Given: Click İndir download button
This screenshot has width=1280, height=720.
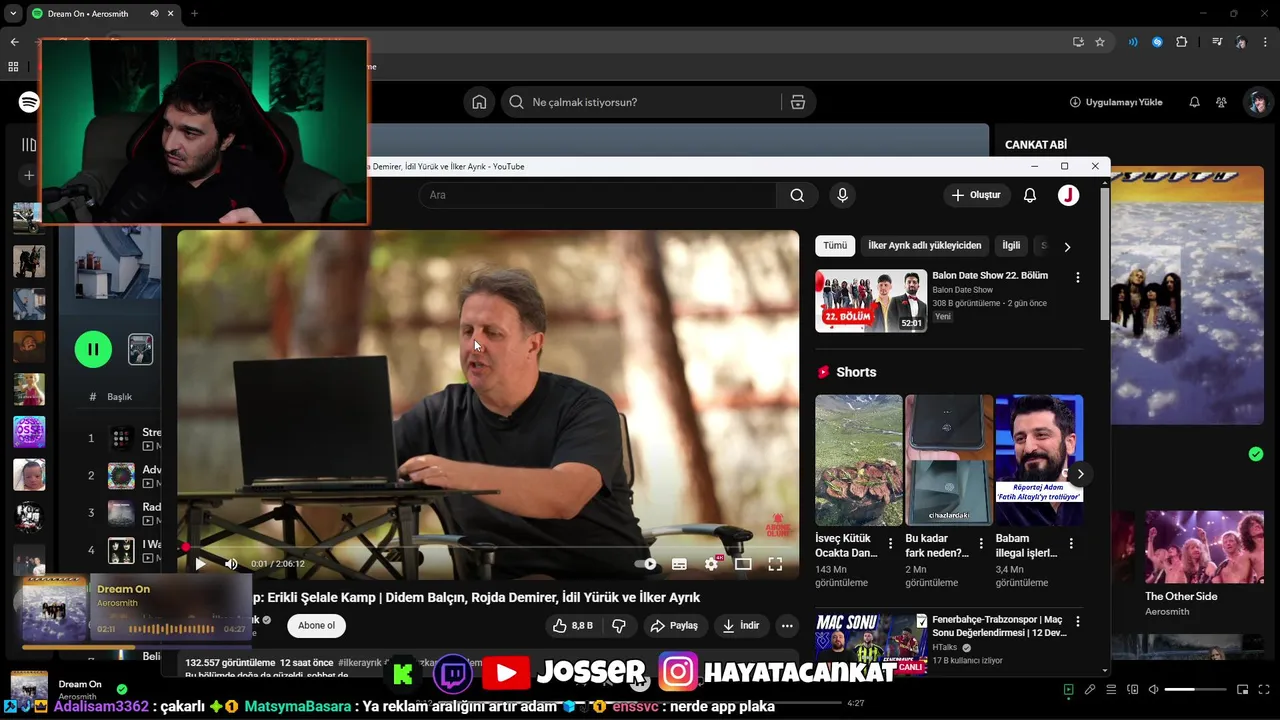Looking at the screenshot, I should [x=741, y=626].
